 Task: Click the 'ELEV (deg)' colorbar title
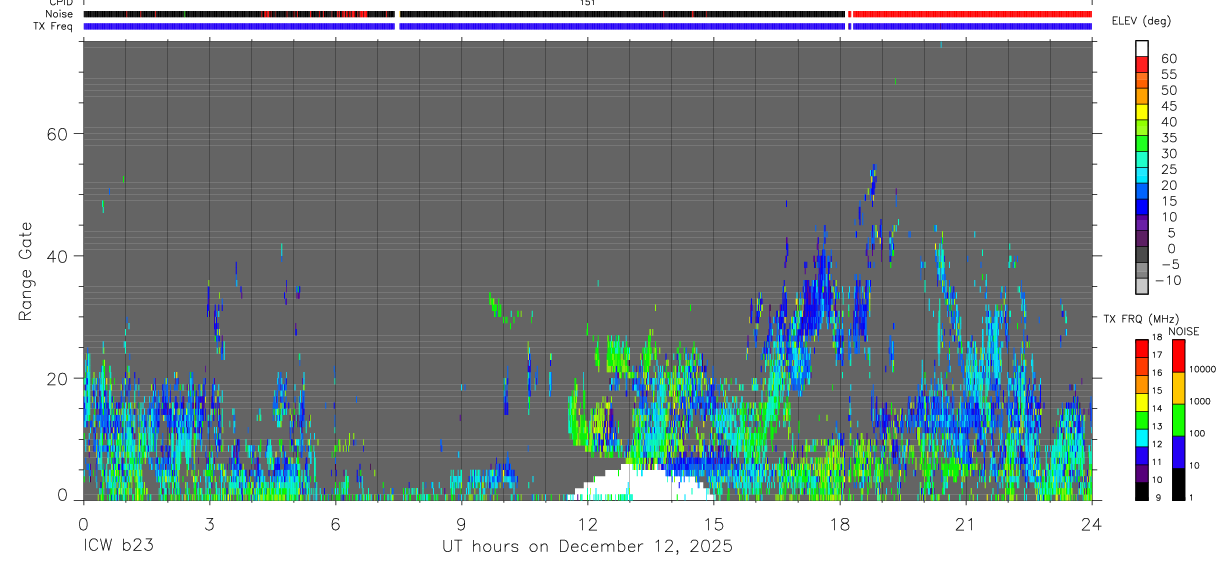(1141, 21)
